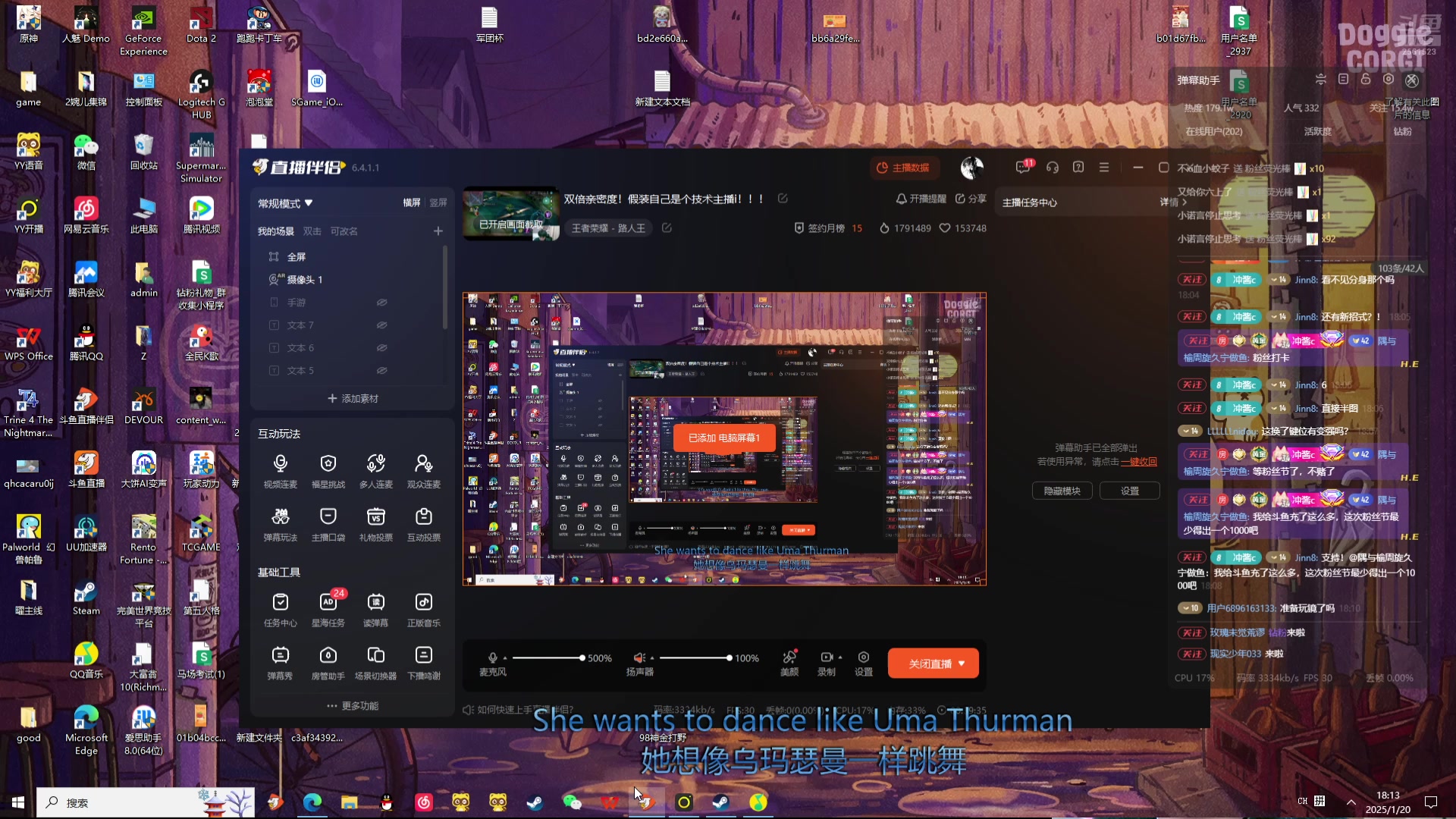Open 正版音乐 licensed music tool

click(x=423, y=610)
